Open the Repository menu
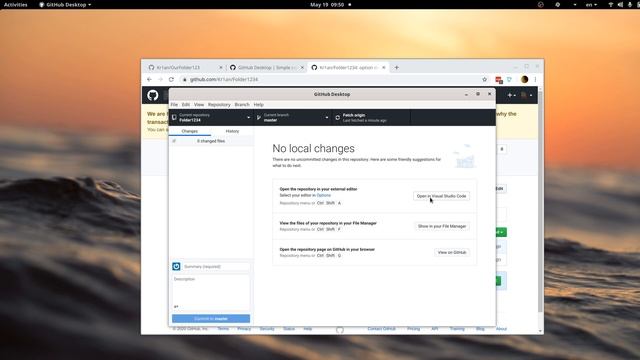The width and height of the screenshot is (640, 360). point(219,104)
